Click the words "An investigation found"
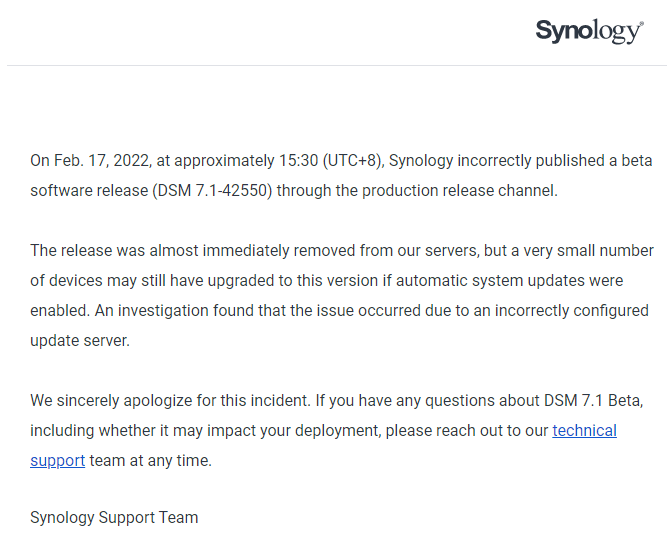672x548 pixels. click(174, 311)
